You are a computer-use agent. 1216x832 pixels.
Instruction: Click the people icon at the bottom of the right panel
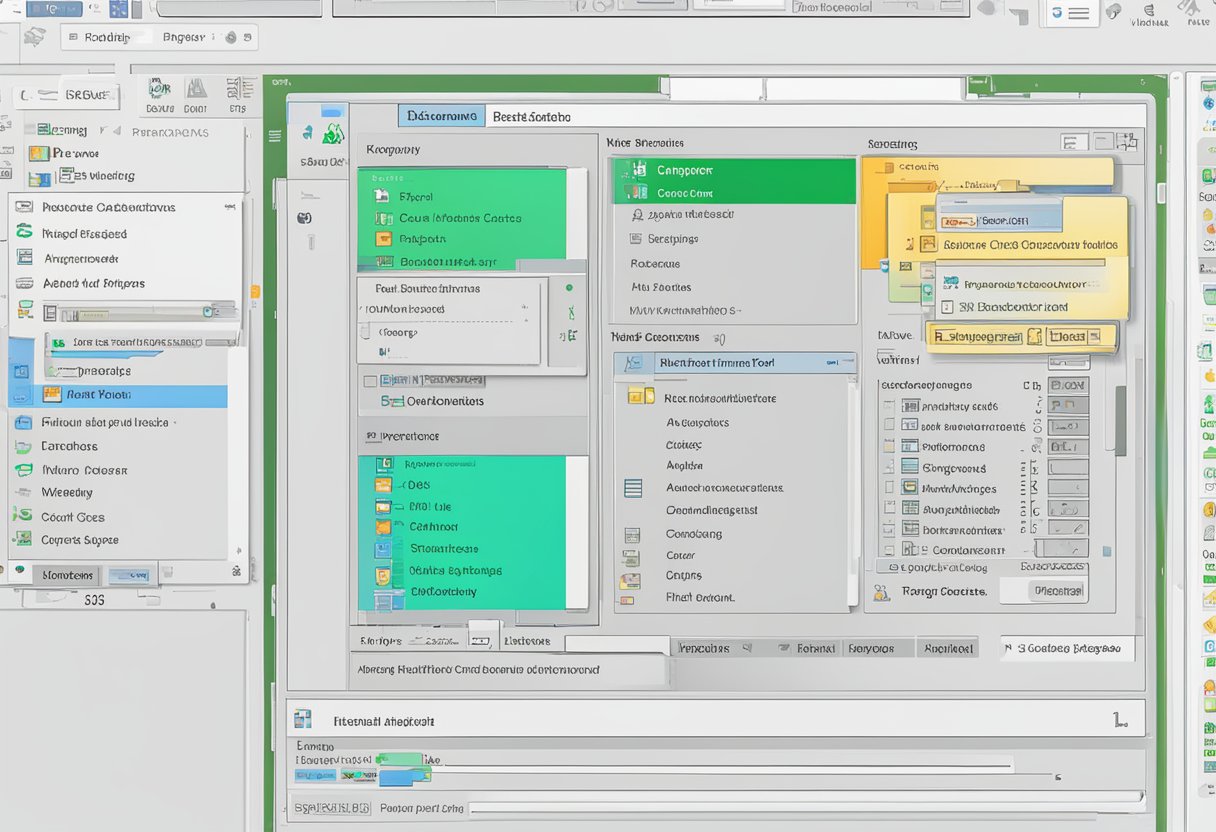tap(881, 592)
